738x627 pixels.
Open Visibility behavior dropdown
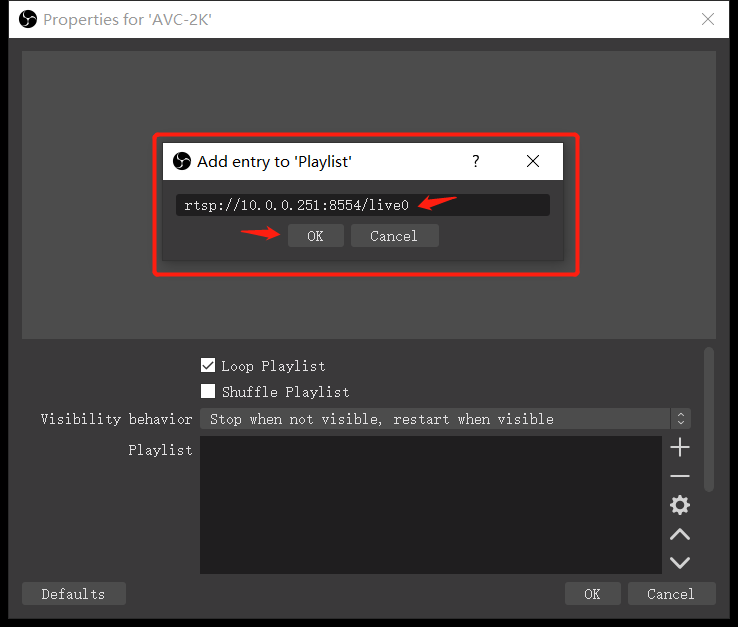[445, 419]
